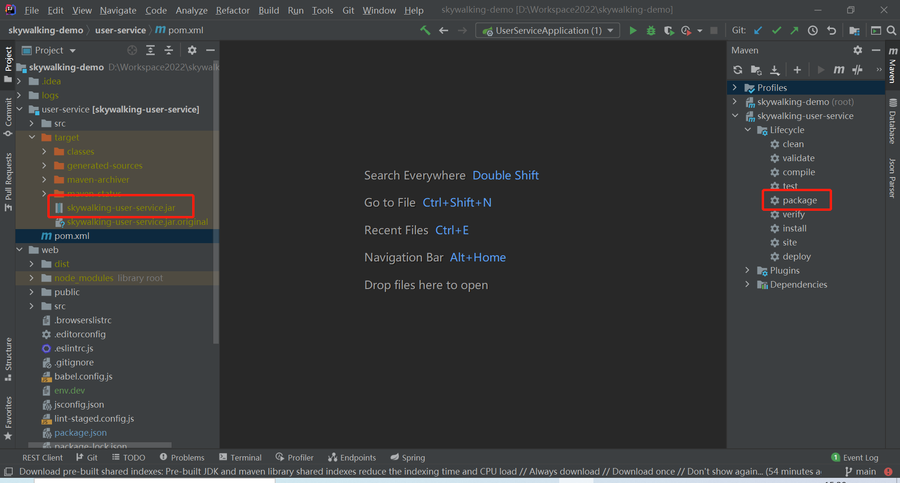Open the Event Log

(855, 458)
